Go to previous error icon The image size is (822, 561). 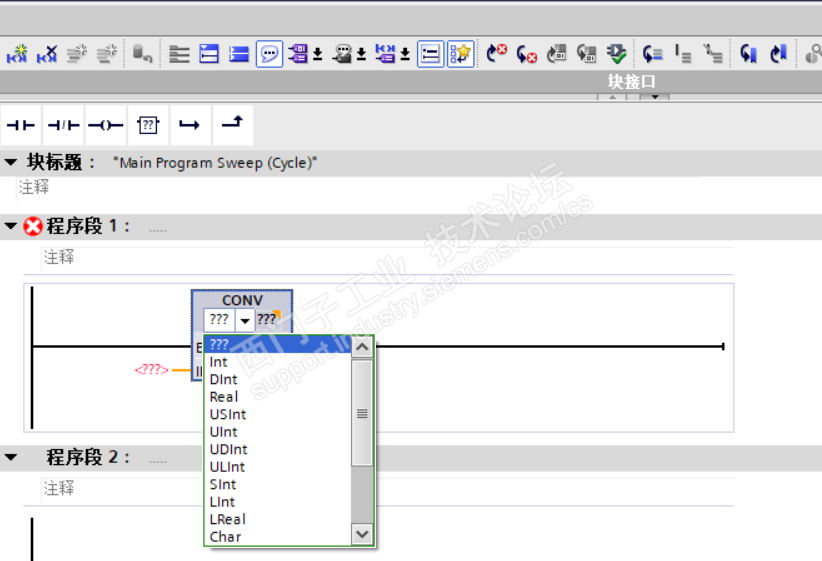[x=526, y=54]
